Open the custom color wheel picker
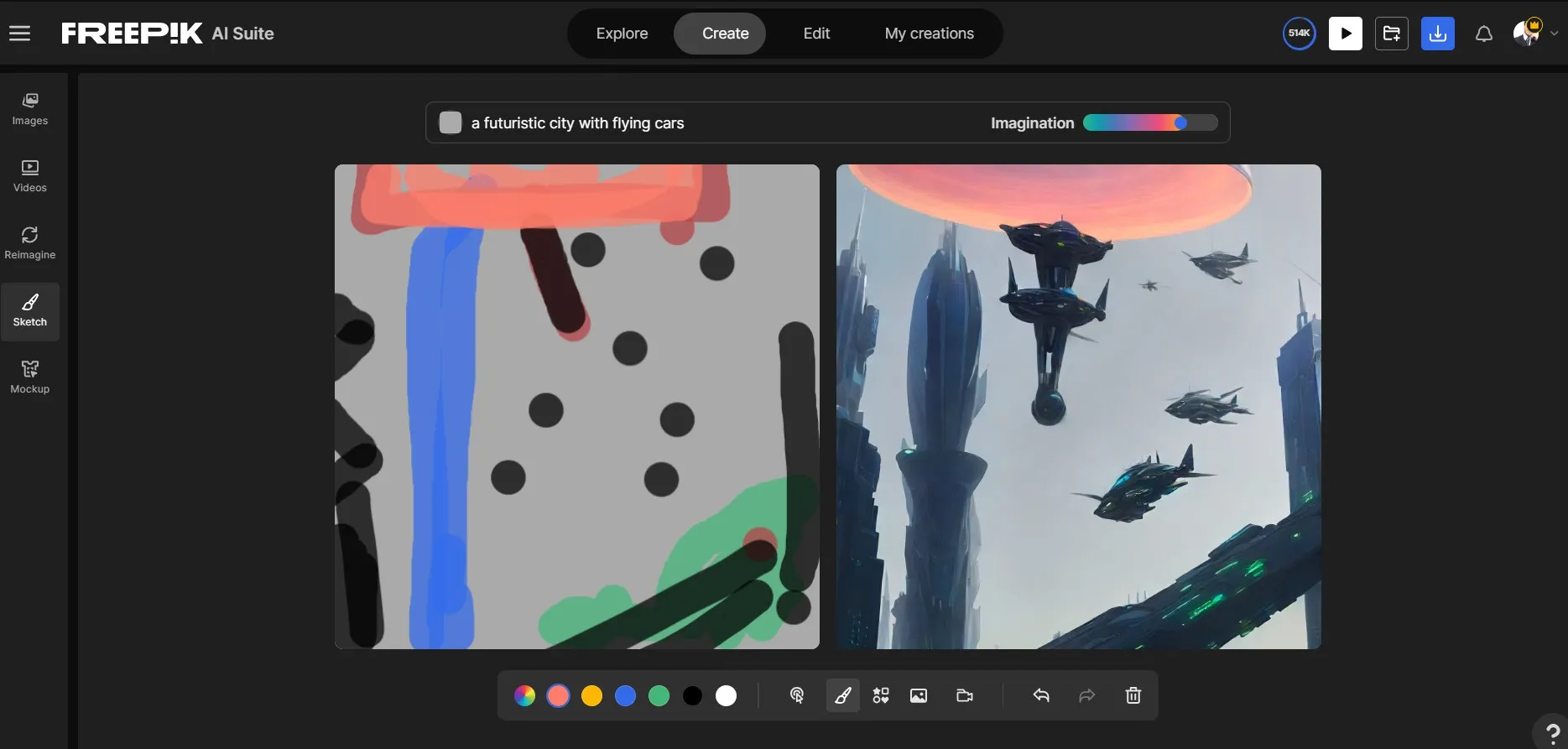Image resolution: width=1568 pixels, height=749 pixels. point(524,695)
